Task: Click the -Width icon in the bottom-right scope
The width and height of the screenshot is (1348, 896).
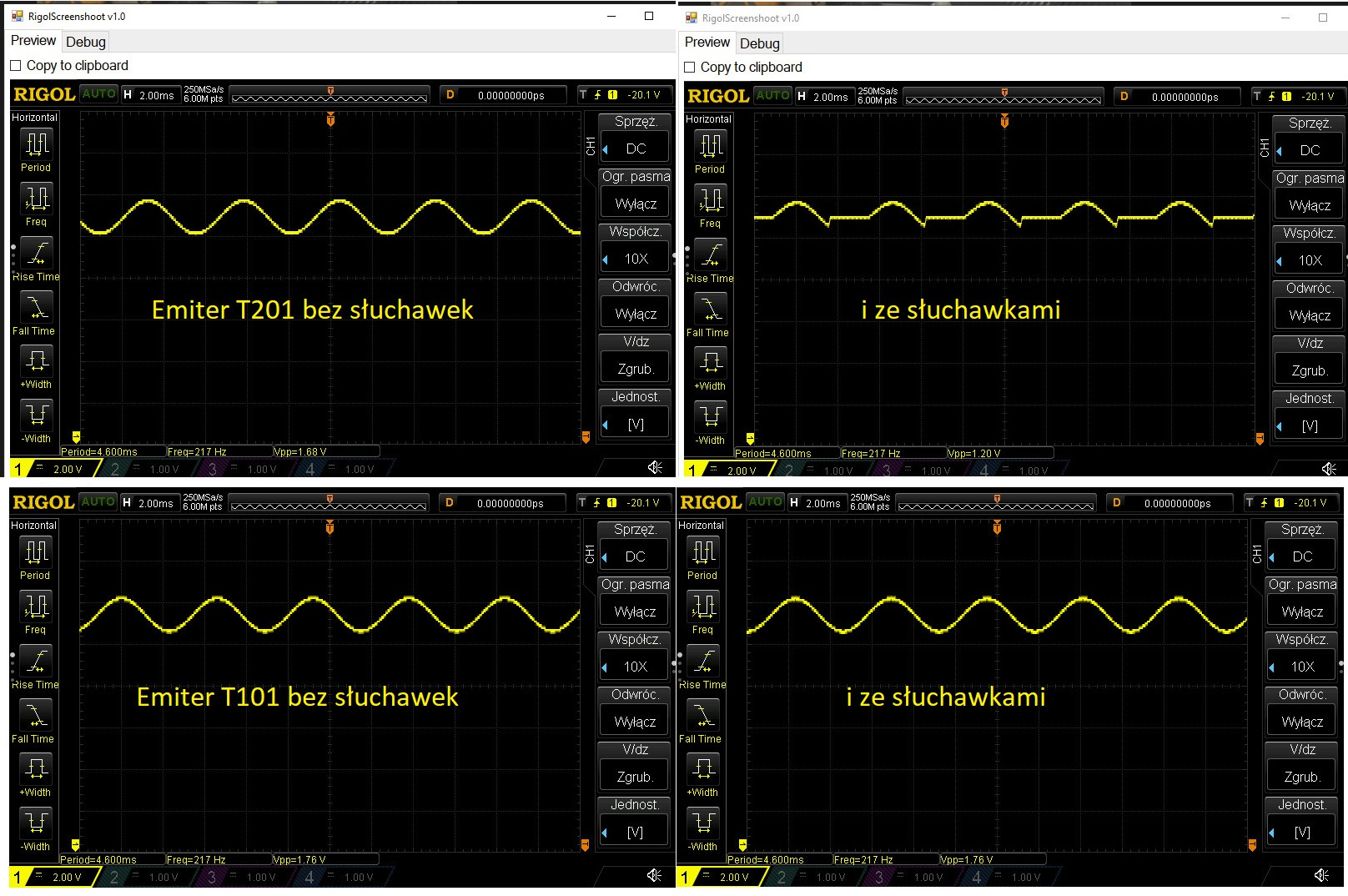Action: [702, 823]
